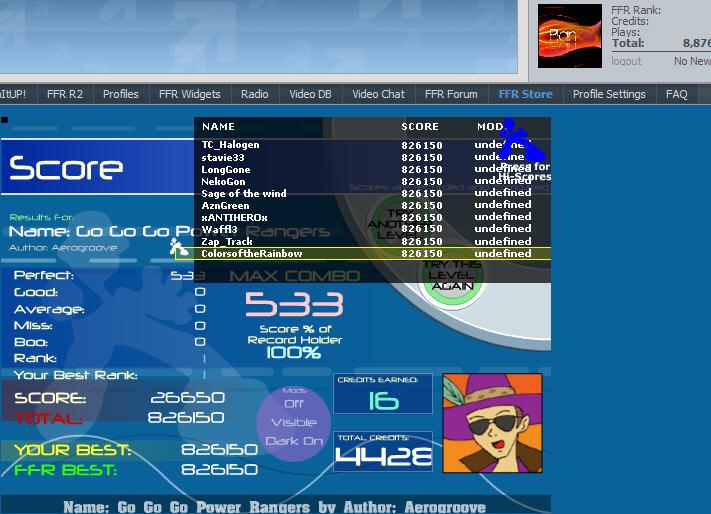Click the Max Combo 533 value
The width and height of the screenshot is (711, 514).
(294, 304)
